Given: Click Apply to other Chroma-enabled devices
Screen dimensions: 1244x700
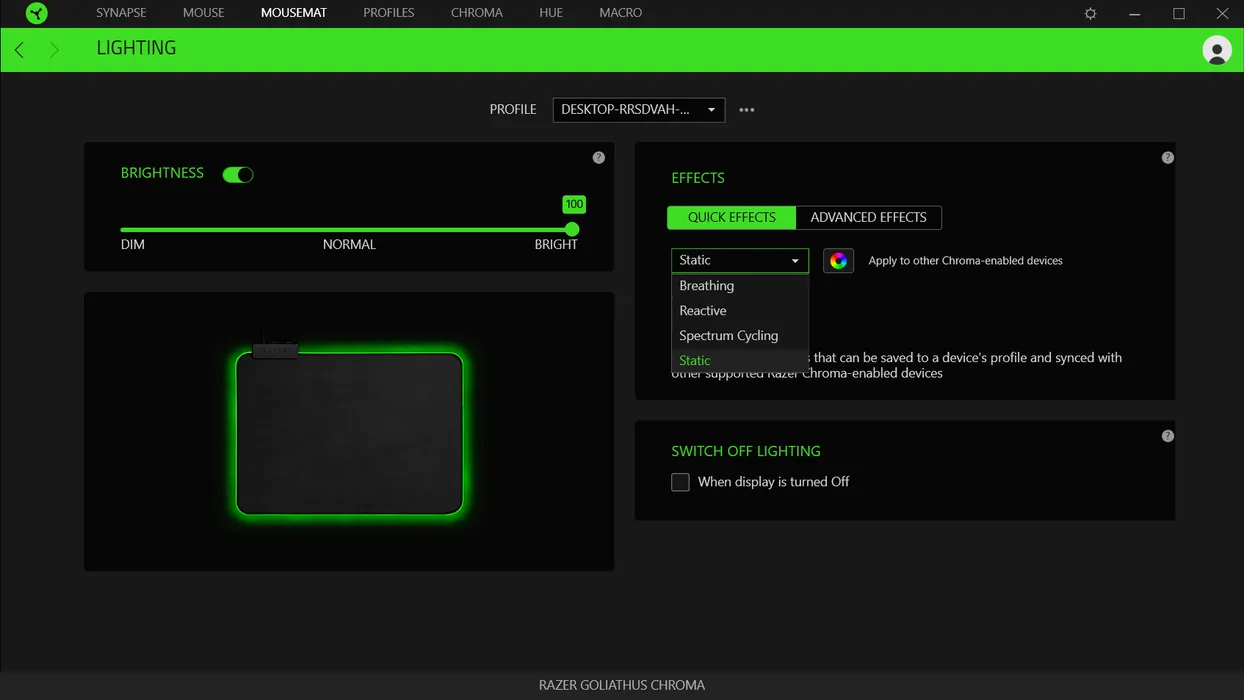Looking at the screenshot, I should [x=965, y=261].
